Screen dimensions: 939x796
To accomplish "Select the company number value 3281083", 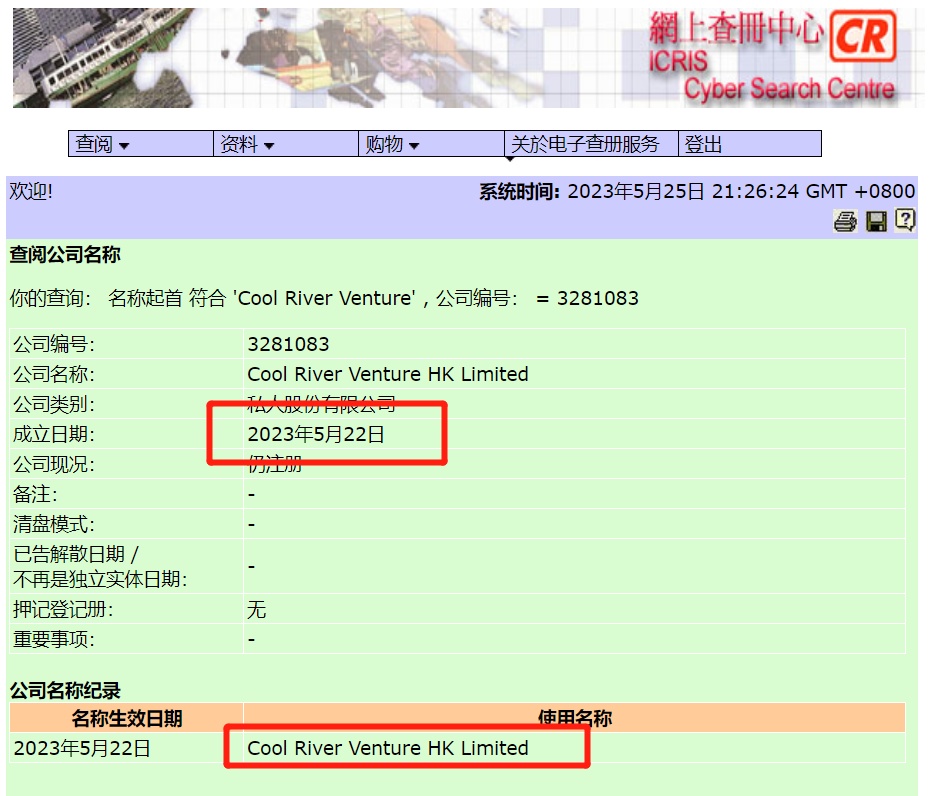I will click(288, 344).
